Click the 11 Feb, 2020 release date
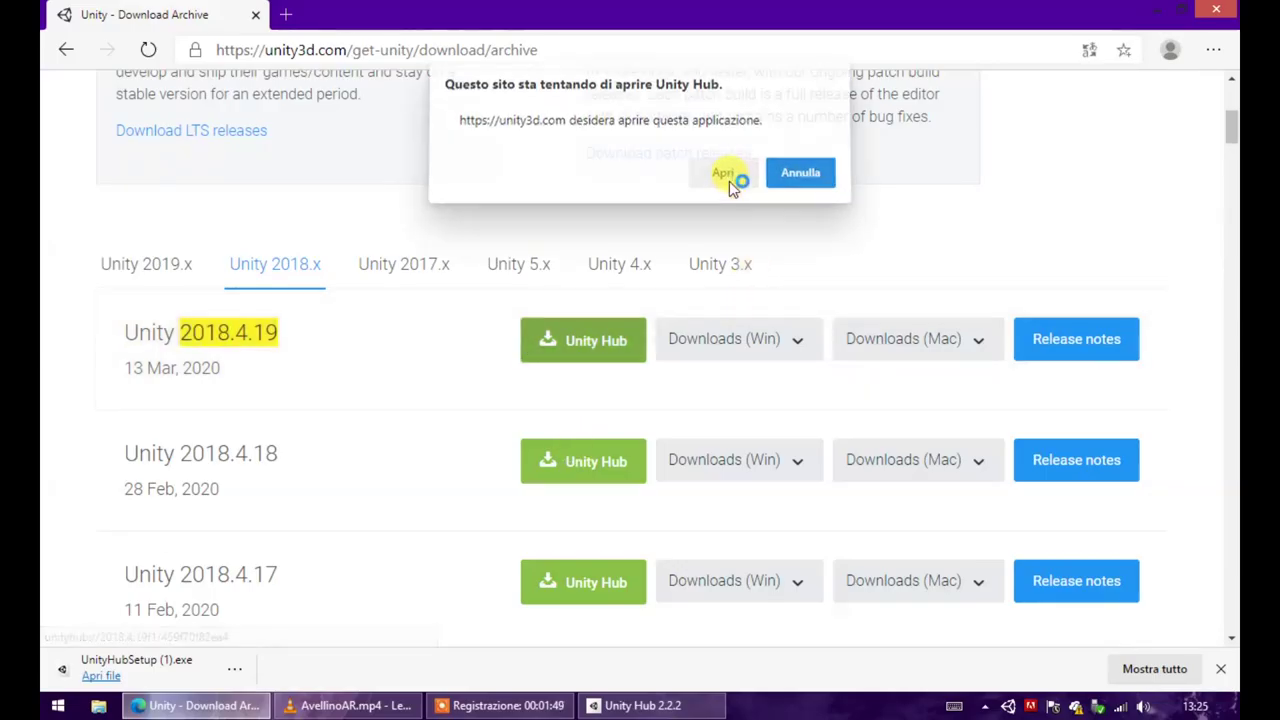This screenshot has width=1280, height=720. [x=172, y=610]
